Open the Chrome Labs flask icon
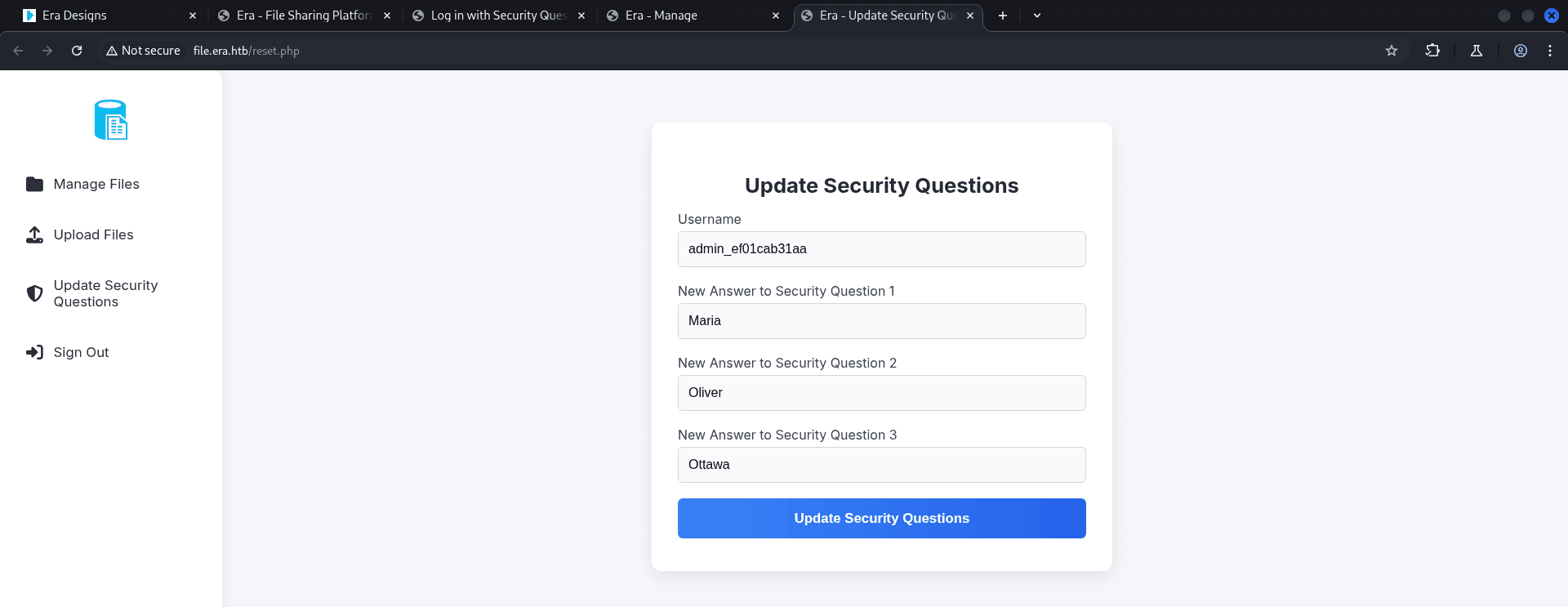Viewport: 1568px width, 607px height. coord(1477,51)
